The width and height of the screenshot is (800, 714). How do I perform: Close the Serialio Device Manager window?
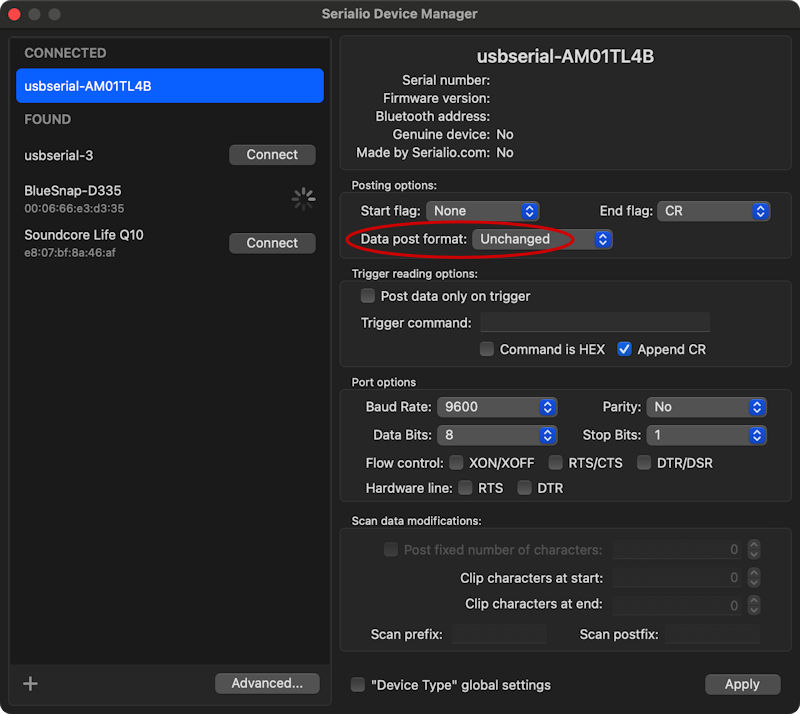coord(14,14)
